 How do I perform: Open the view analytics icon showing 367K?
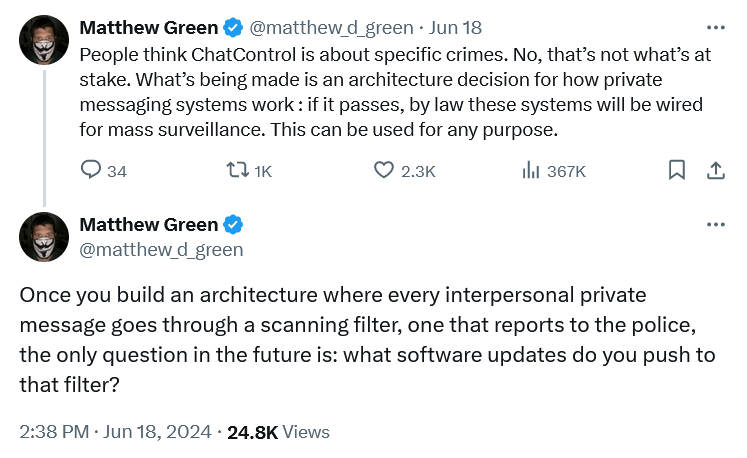point(531,171)
